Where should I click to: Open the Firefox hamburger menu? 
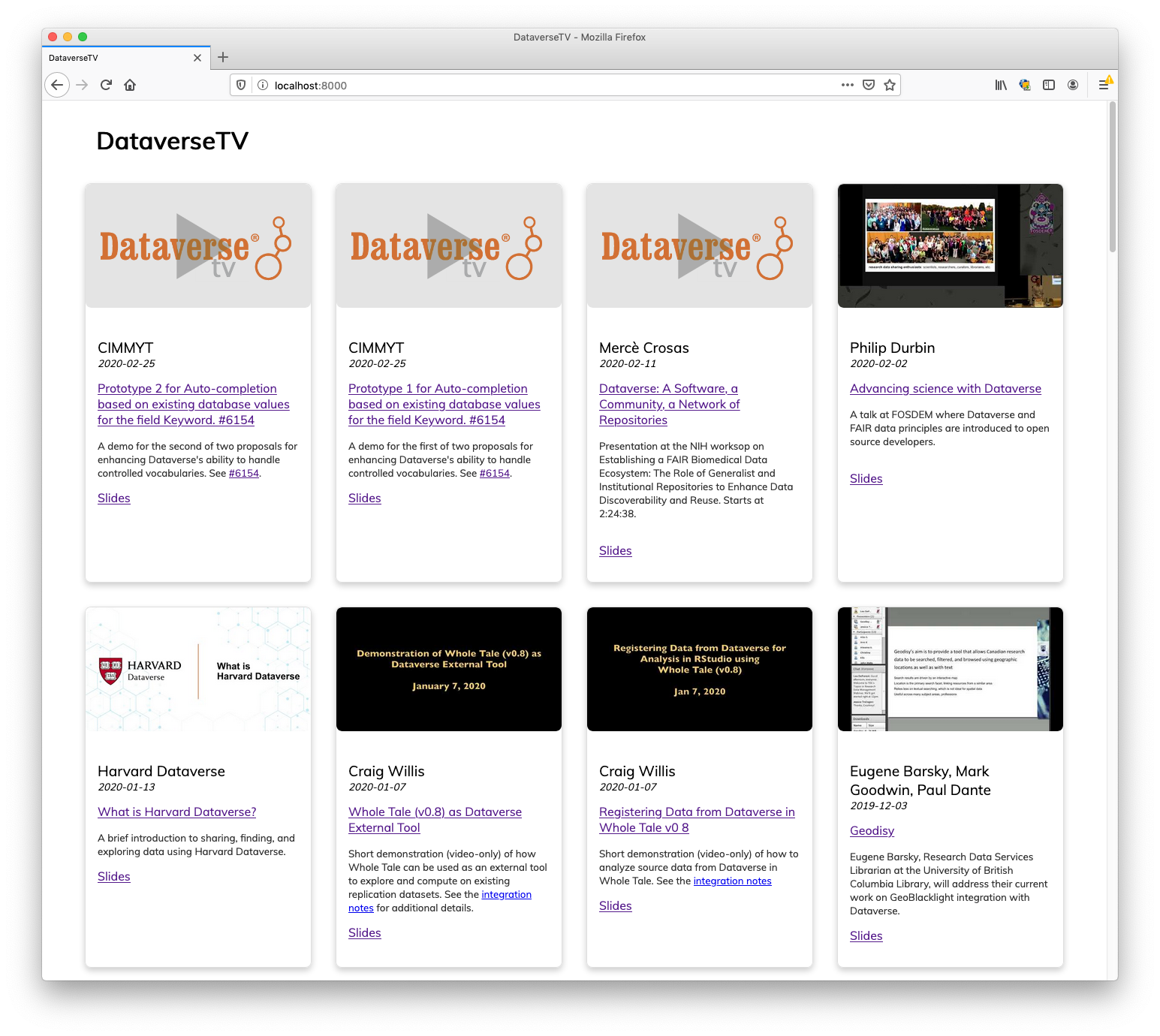pyautogui.click(x=1104, y=85)
